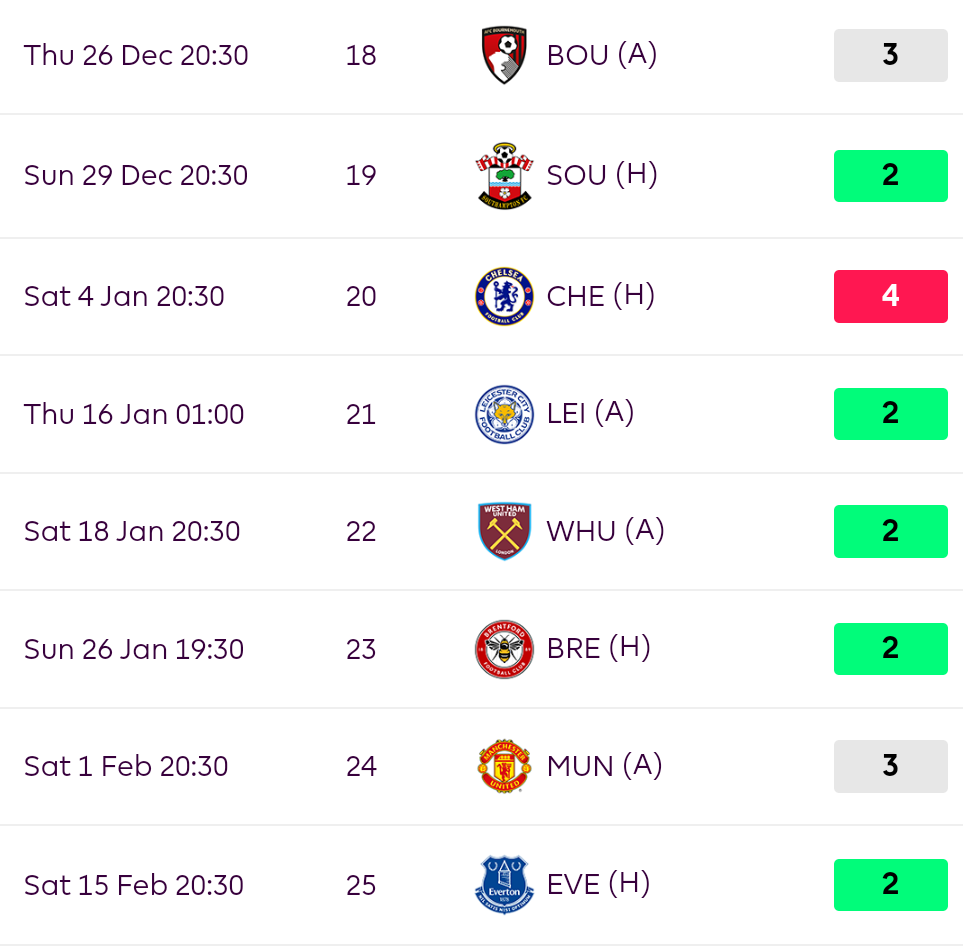Image resolution: width=963 pixels, height=949 pixels.
Task: Select gameweek 23 number
Action: point(361,649)
